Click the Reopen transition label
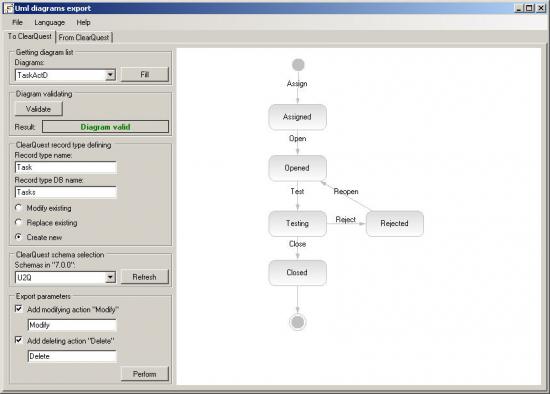 click(x=346, y=192)
